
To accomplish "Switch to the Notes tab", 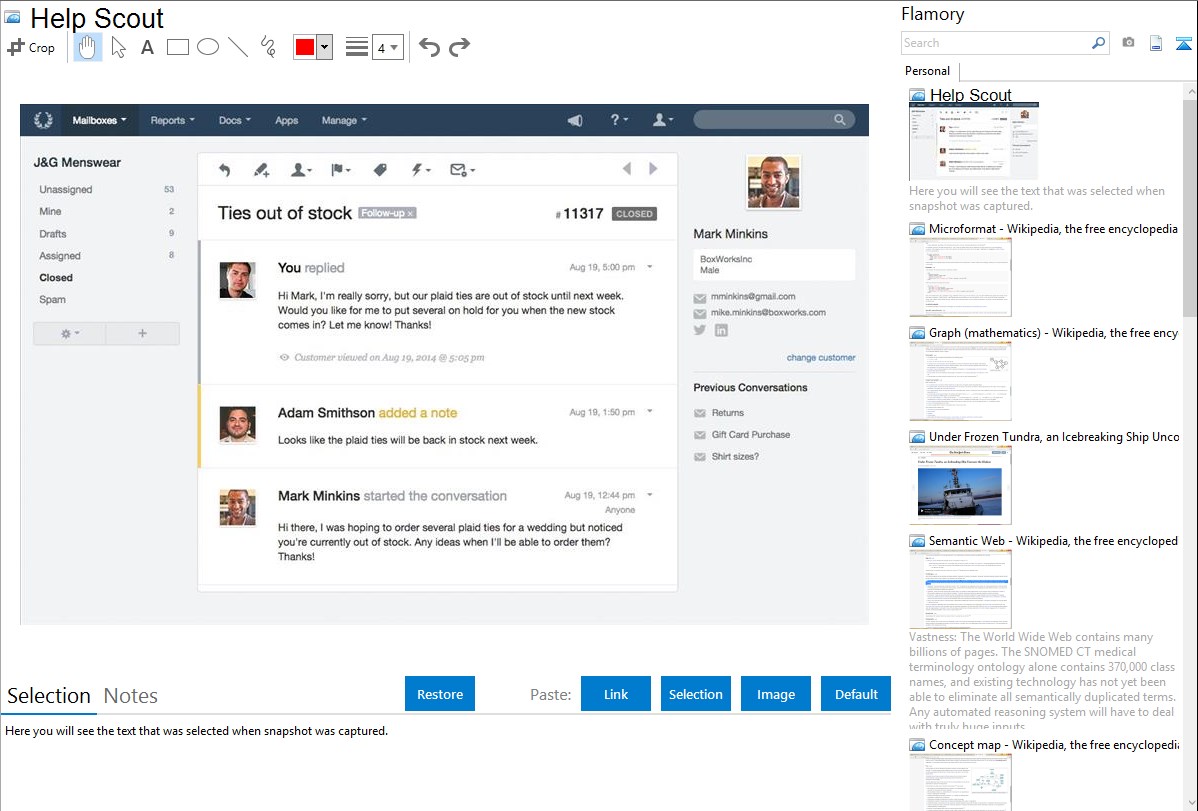I will pyautogui.click(x=131, y=696).
